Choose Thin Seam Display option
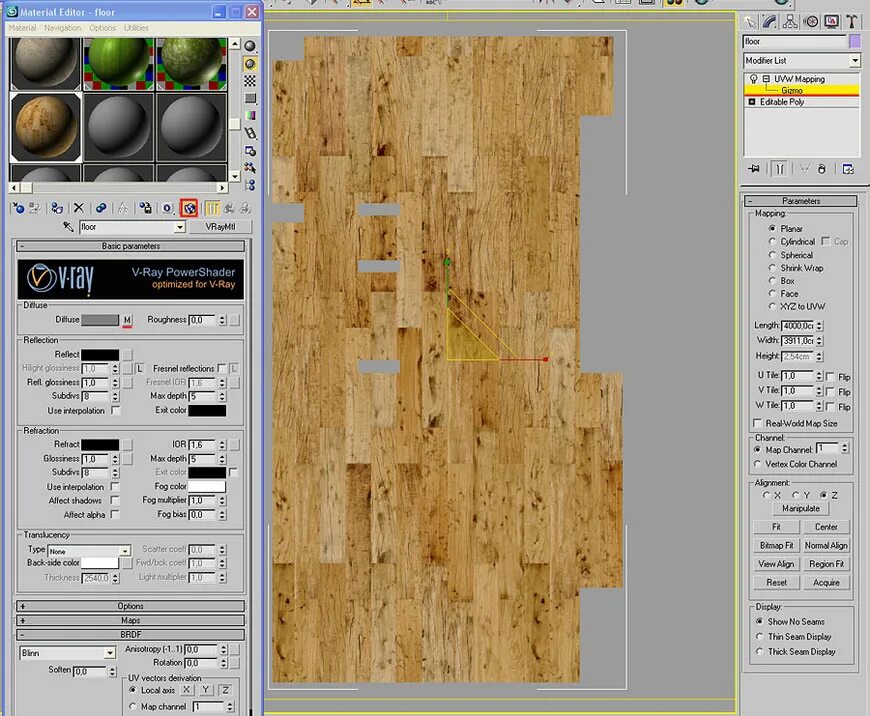870x716 pixels. [x=760, y=636]
